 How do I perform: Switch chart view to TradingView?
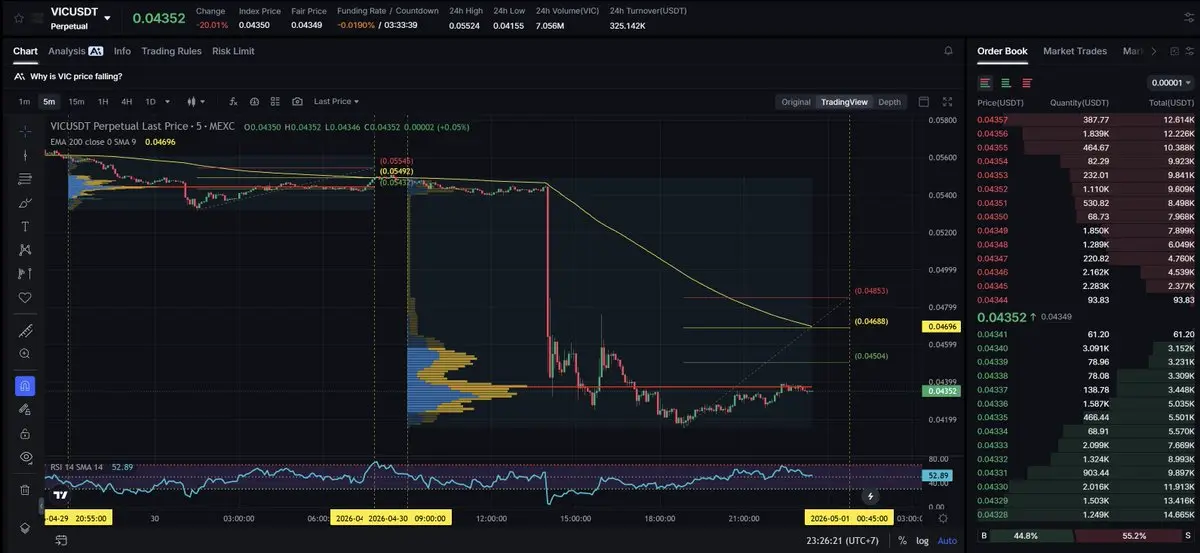click(x=845, y=102)
